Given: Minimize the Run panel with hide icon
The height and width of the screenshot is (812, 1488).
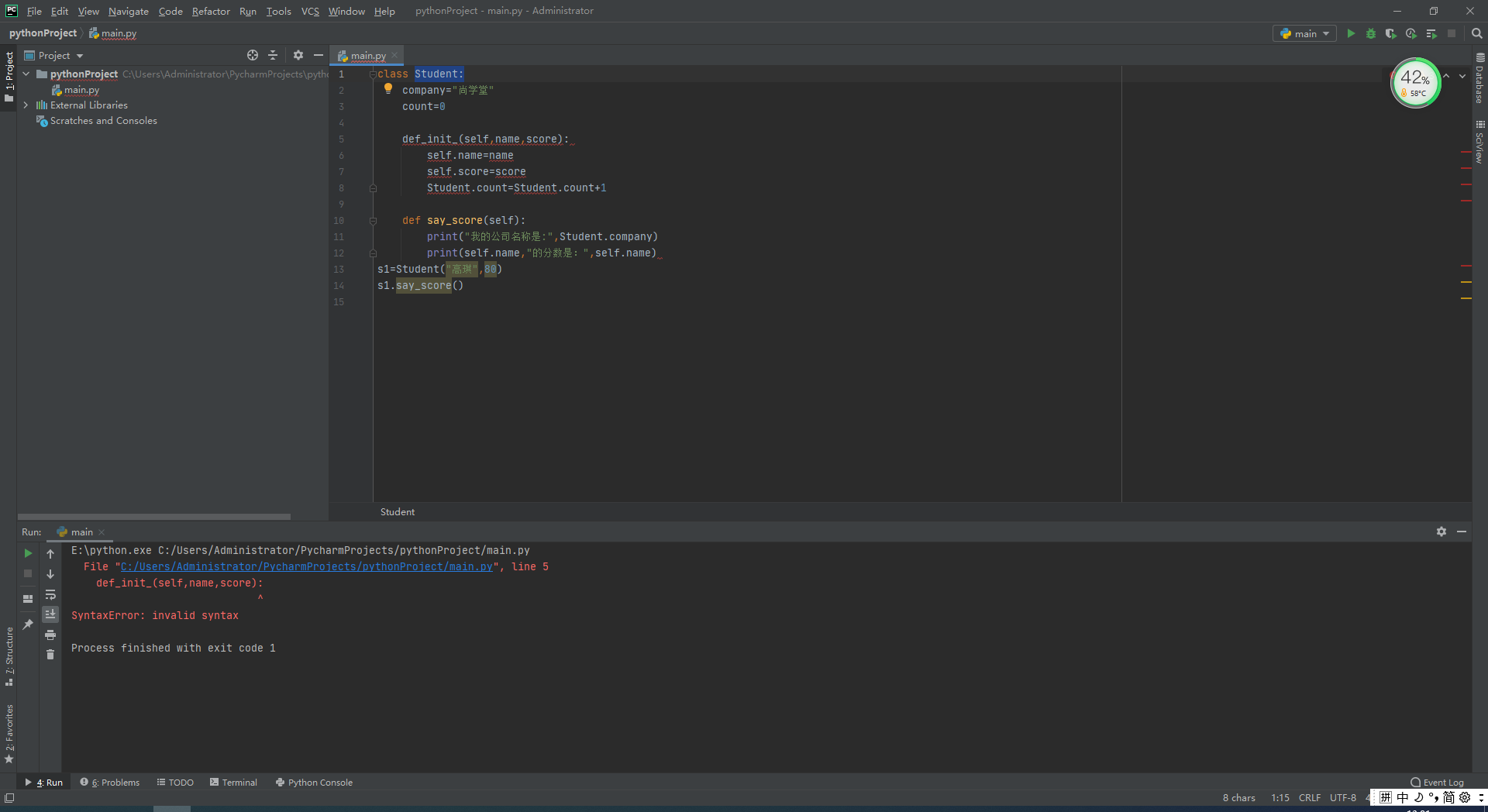Looking at the screenshot, I should click(x=1462, y=532).
